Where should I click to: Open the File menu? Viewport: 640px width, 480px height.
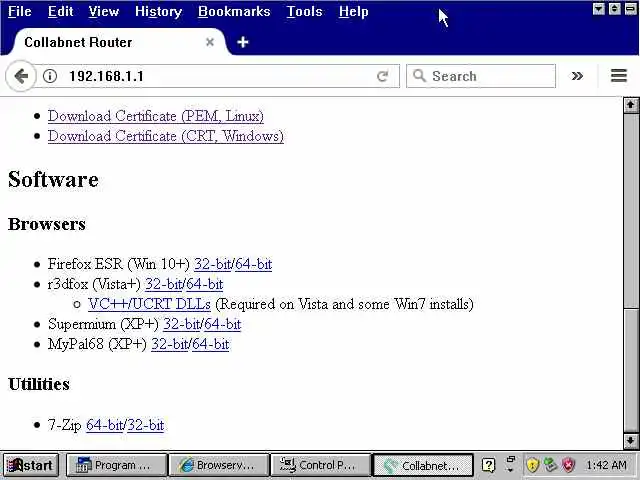(19, 11)
